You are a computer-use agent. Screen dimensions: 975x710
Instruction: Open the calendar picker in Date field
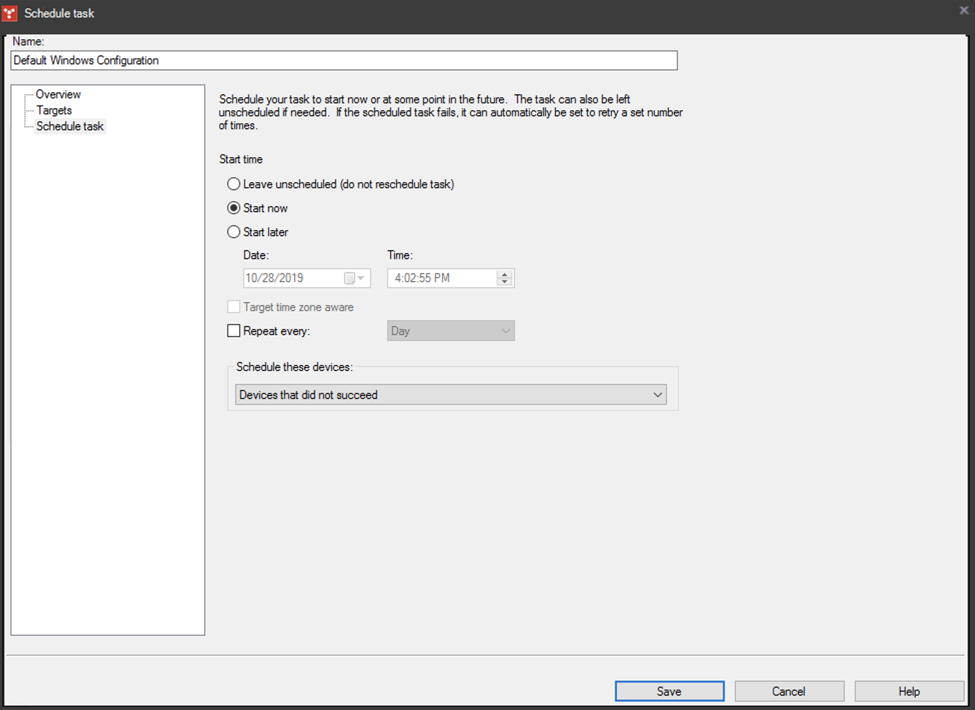(355, 278)
